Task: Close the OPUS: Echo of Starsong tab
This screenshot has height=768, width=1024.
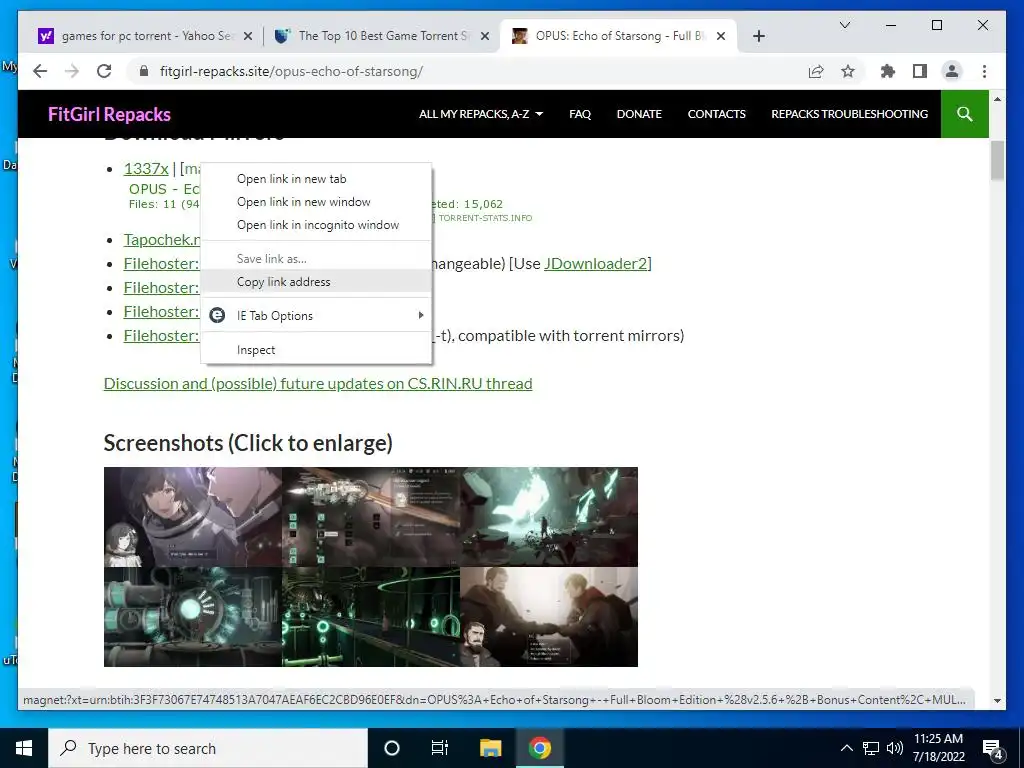Action: [x=720, y=36]
